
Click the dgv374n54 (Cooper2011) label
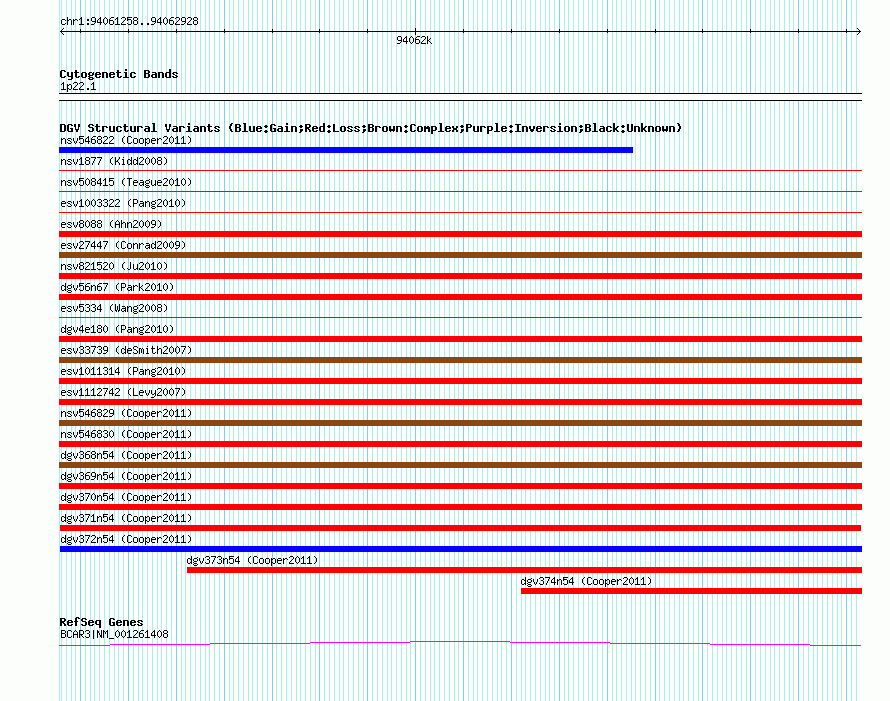(586, 581)
